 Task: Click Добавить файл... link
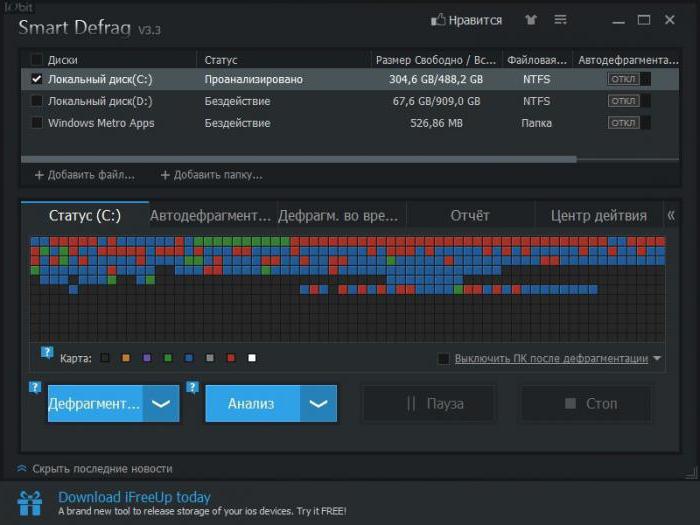(91, 175)
